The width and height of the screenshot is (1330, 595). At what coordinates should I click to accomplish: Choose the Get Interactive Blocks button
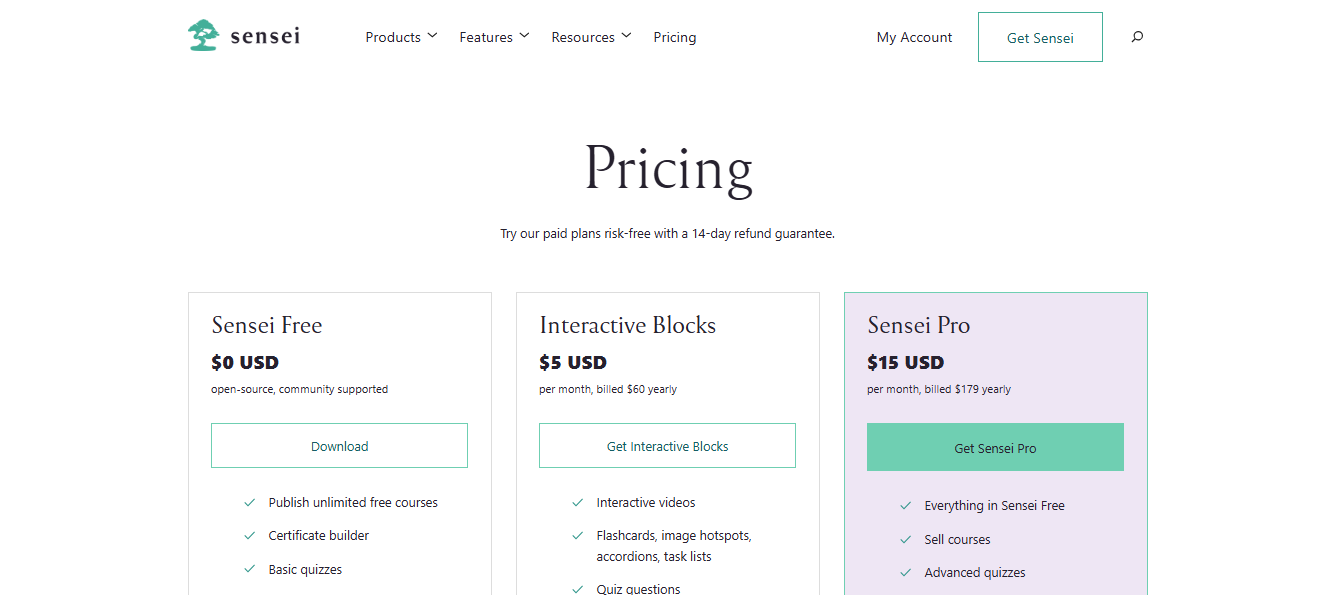[x=667, y=446]
